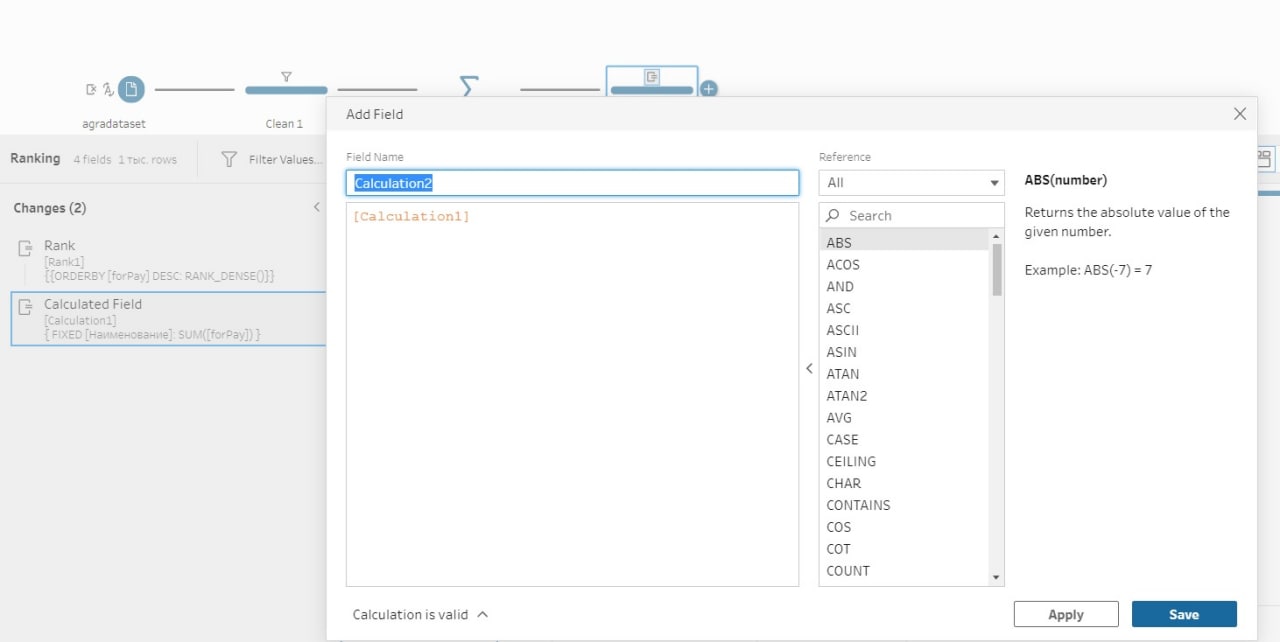This screenshot has height=642, width=1280.
Task: Close the Add Field dialog
Action: pos(1240,114)
